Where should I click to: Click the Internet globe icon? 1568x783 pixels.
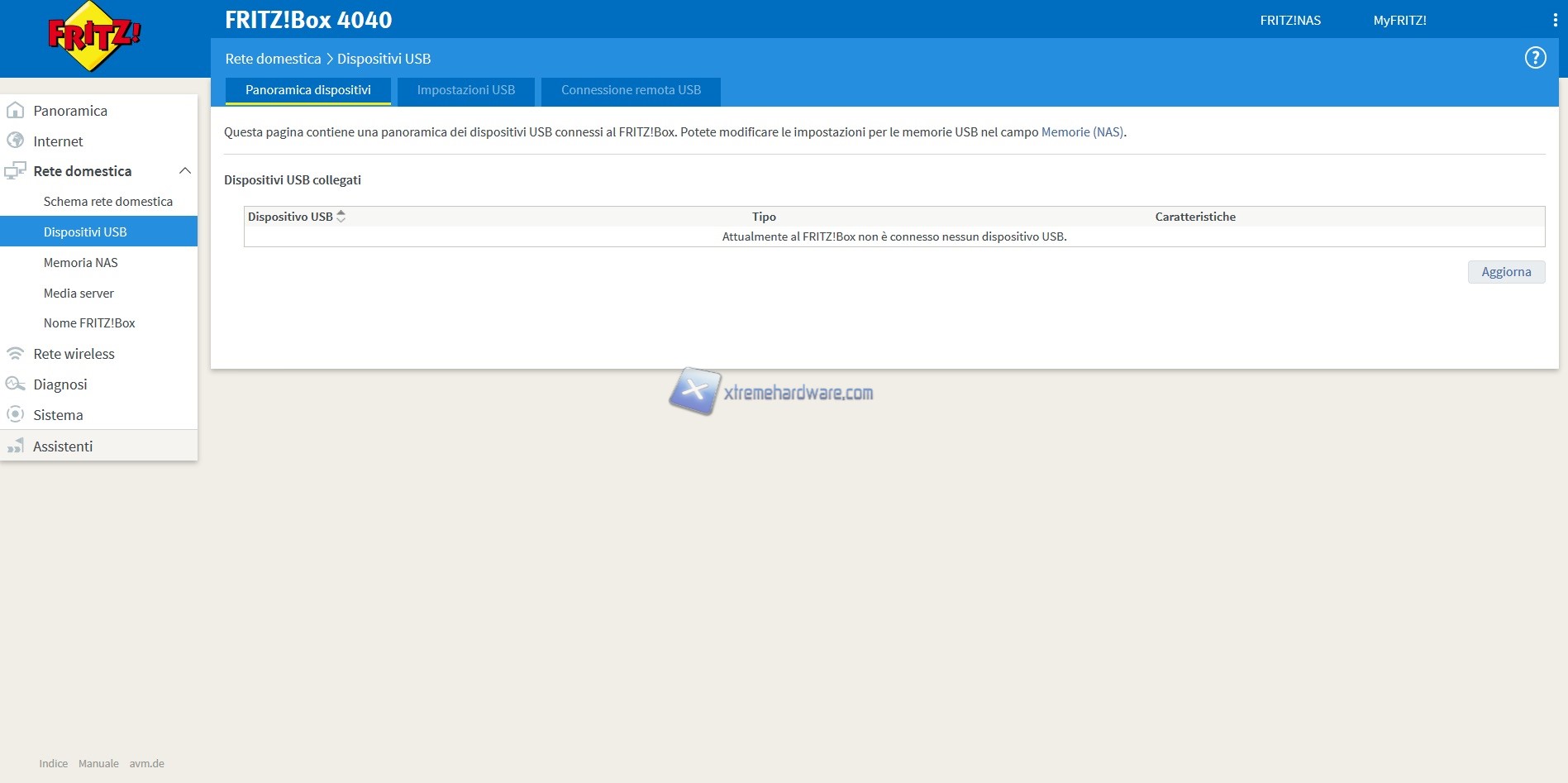(x=15, y=141)
